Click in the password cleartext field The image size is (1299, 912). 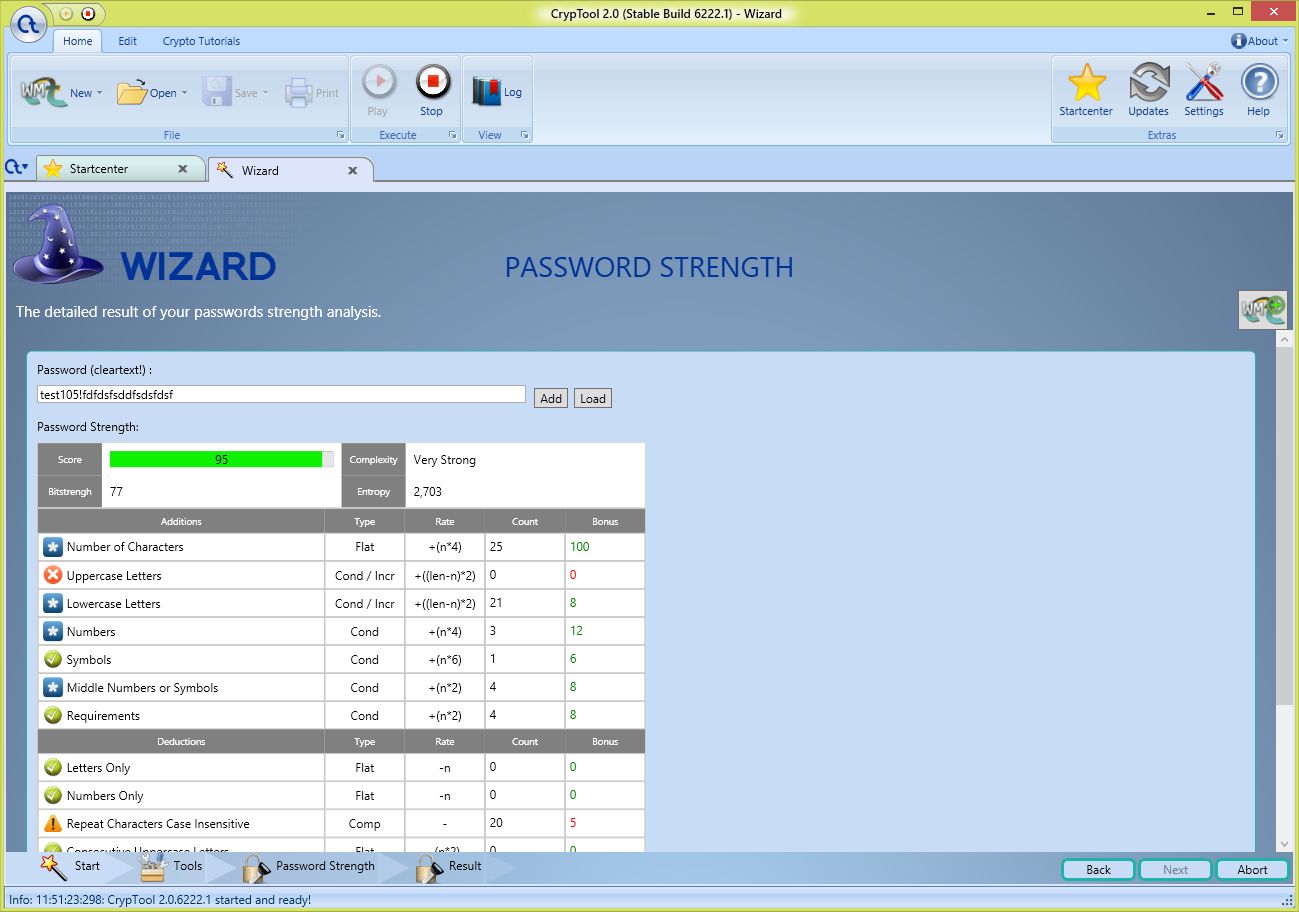(x=281, y=394)
